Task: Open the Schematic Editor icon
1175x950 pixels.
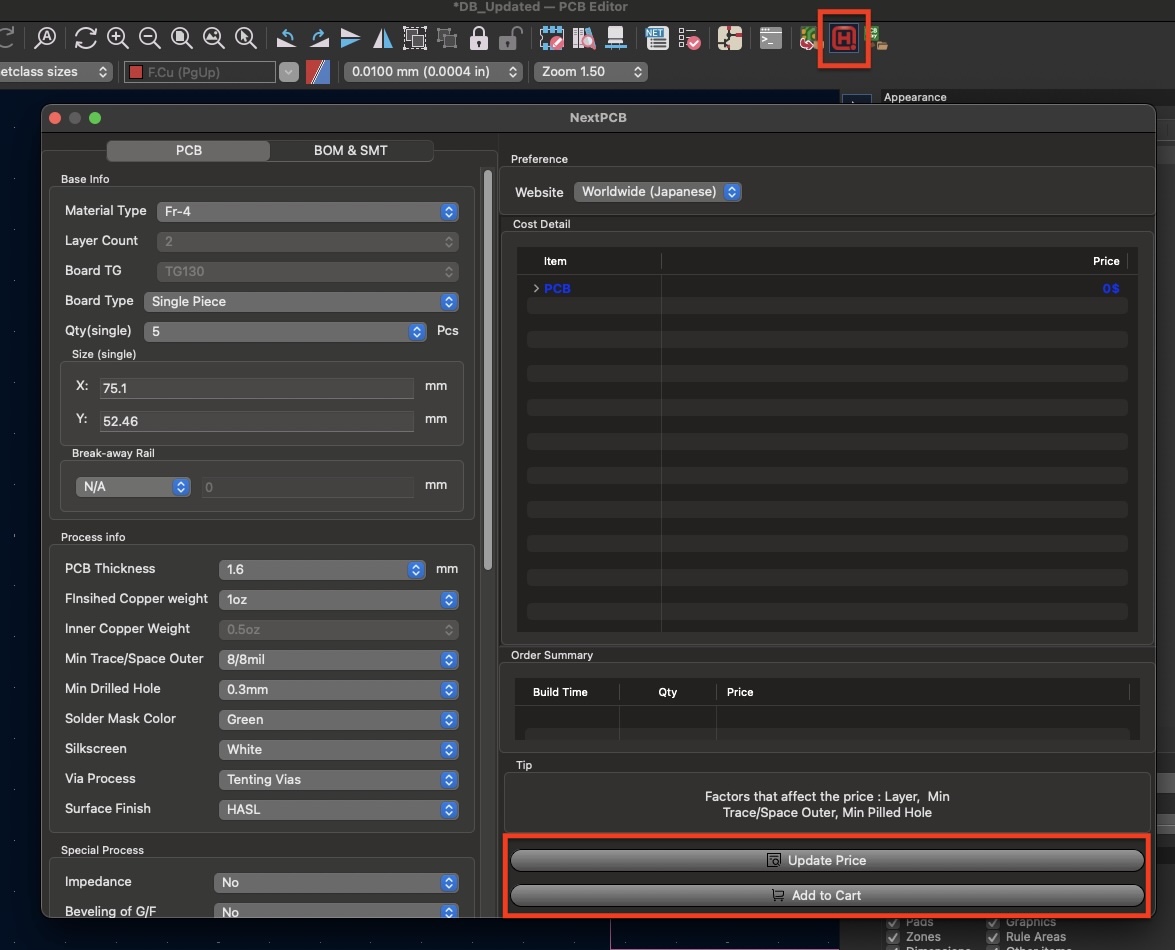Action: (x=729, y=37)
